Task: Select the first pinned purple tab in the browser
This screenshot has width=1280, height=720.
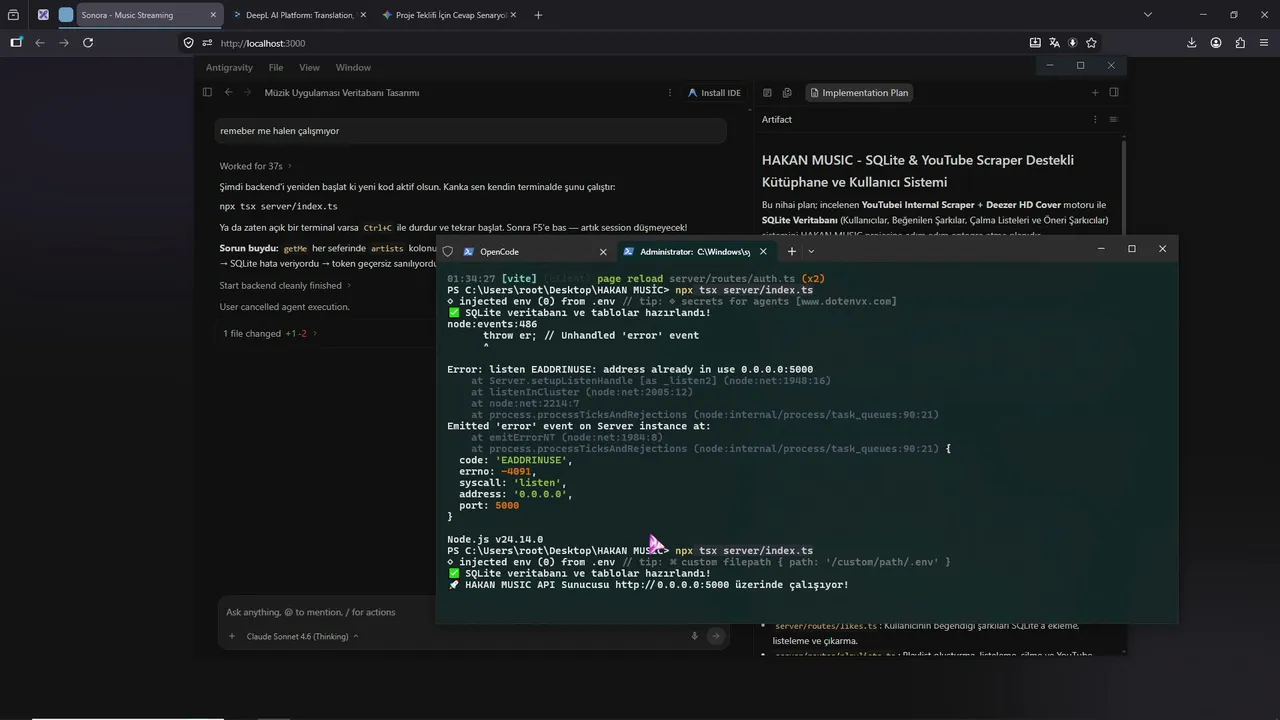Action: pyautogui.click(x=43, y=15)
